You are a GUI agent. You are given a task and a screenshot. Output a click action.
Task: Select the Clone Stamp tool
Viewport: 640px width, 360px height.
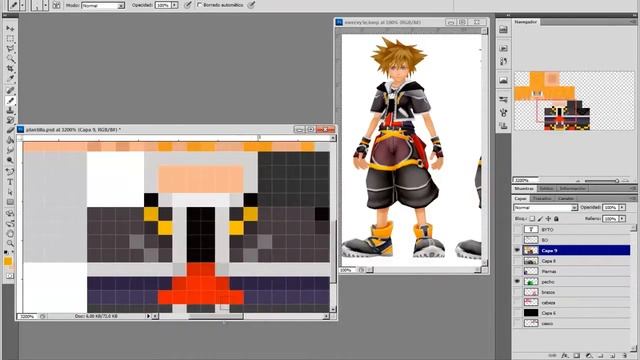[10, 111]
